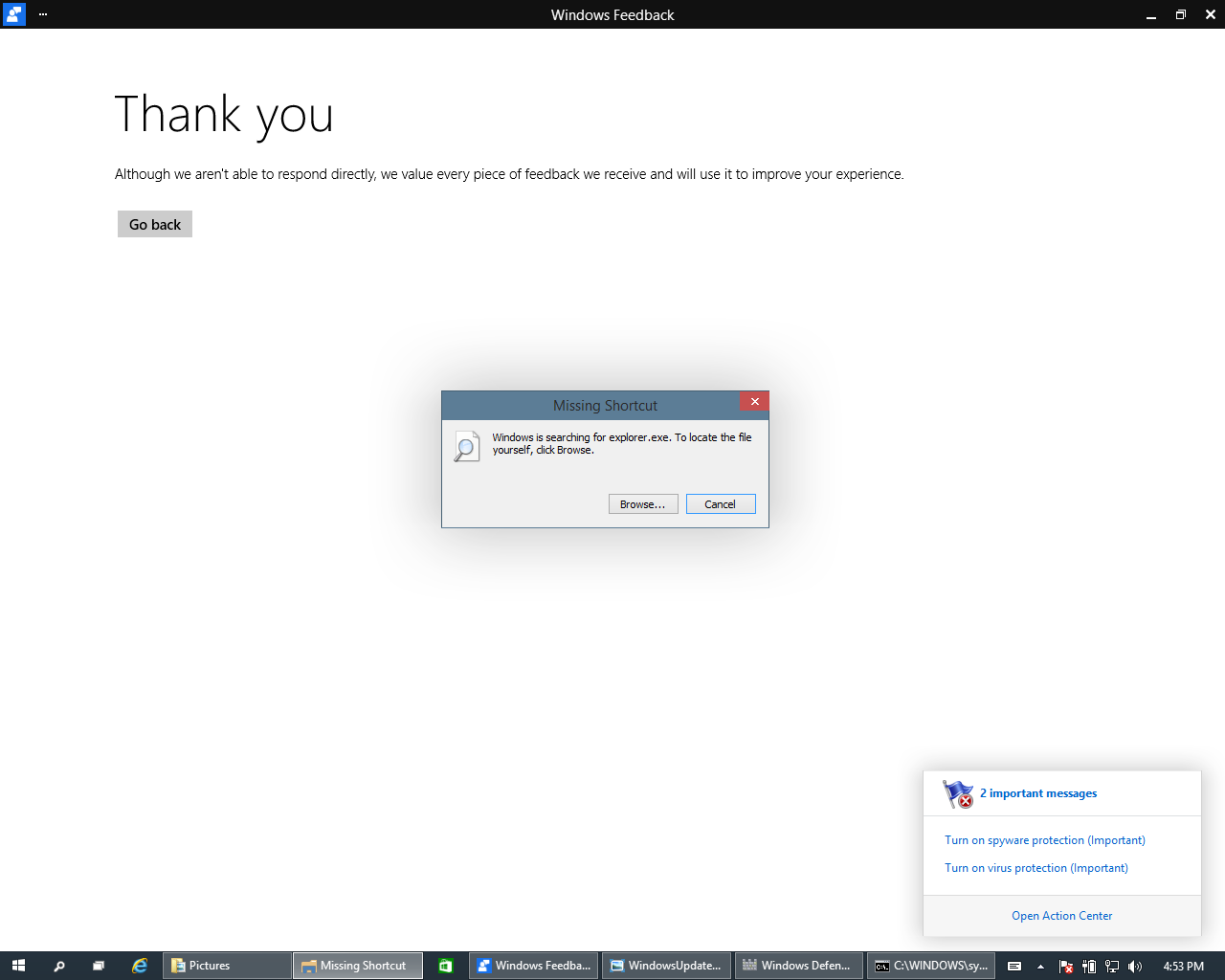Screen dimensions: 1225x980
Task: Click the network tray icon
Action: (x=1112, y=966)
